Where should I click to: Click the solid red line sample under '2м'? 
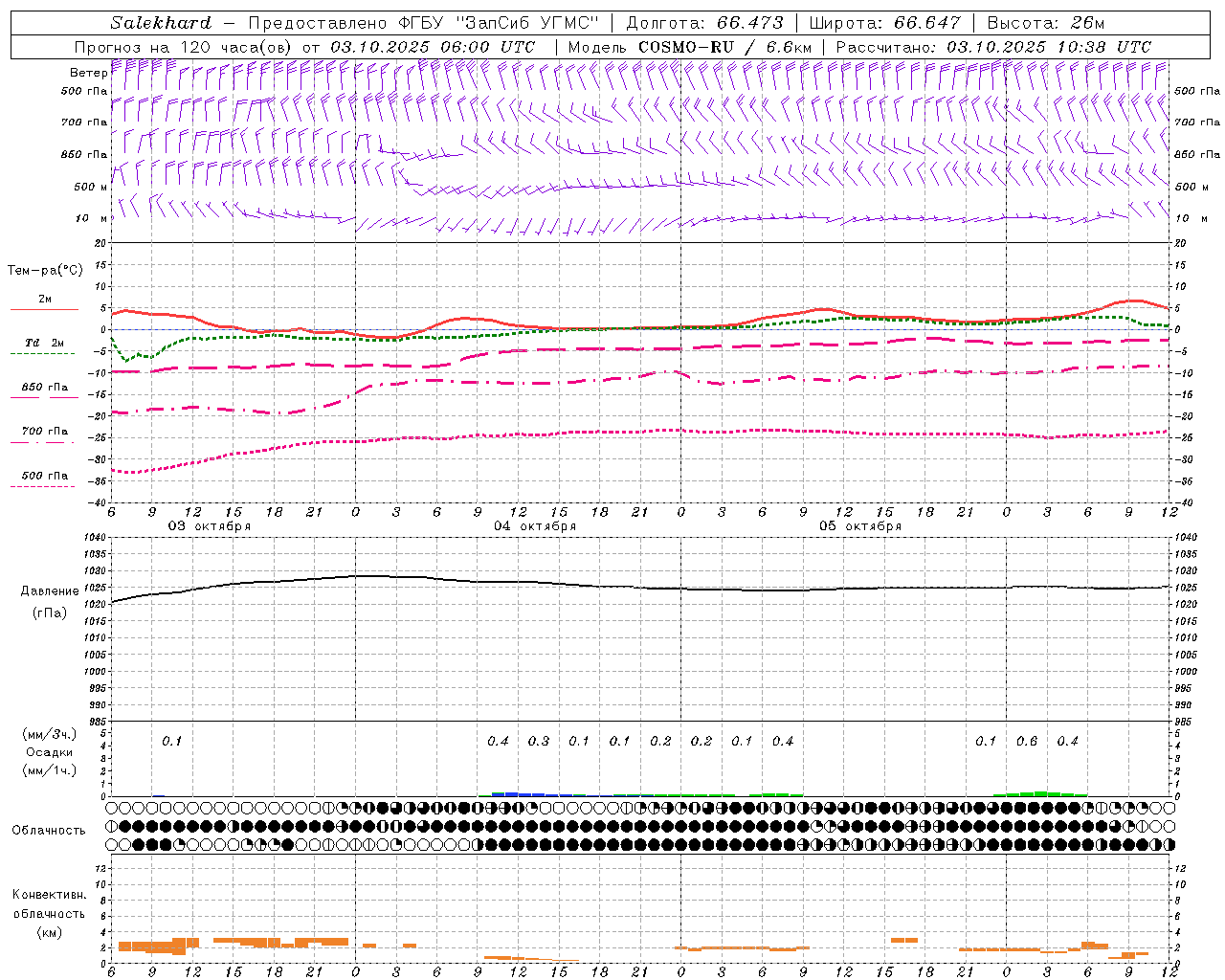pyautogui.click(x=44, y=310)
